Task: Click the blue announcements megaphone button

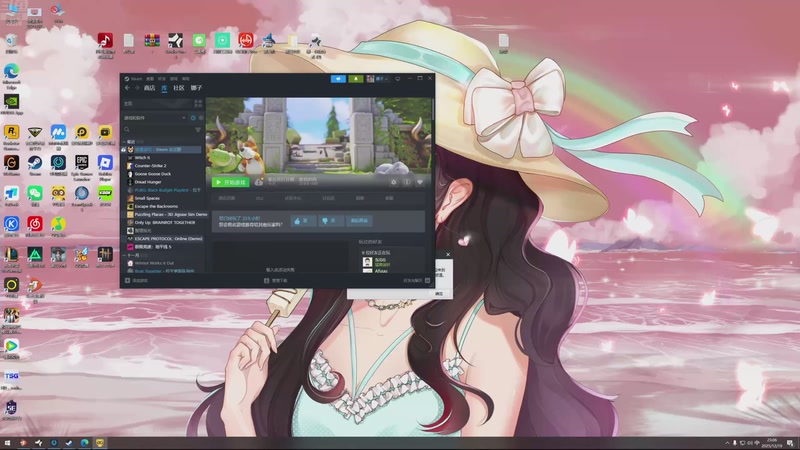Action: [338, 79]
